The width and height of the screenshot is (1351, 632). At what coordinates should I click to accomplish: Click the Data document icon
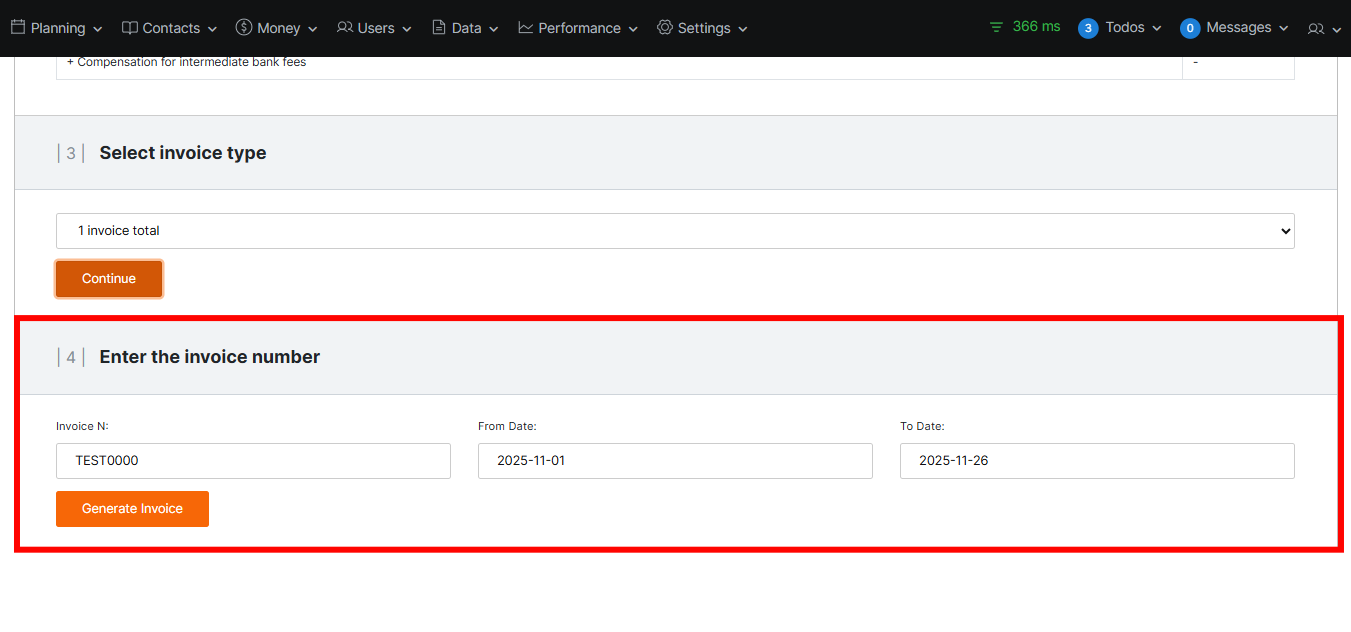[439, 28]
